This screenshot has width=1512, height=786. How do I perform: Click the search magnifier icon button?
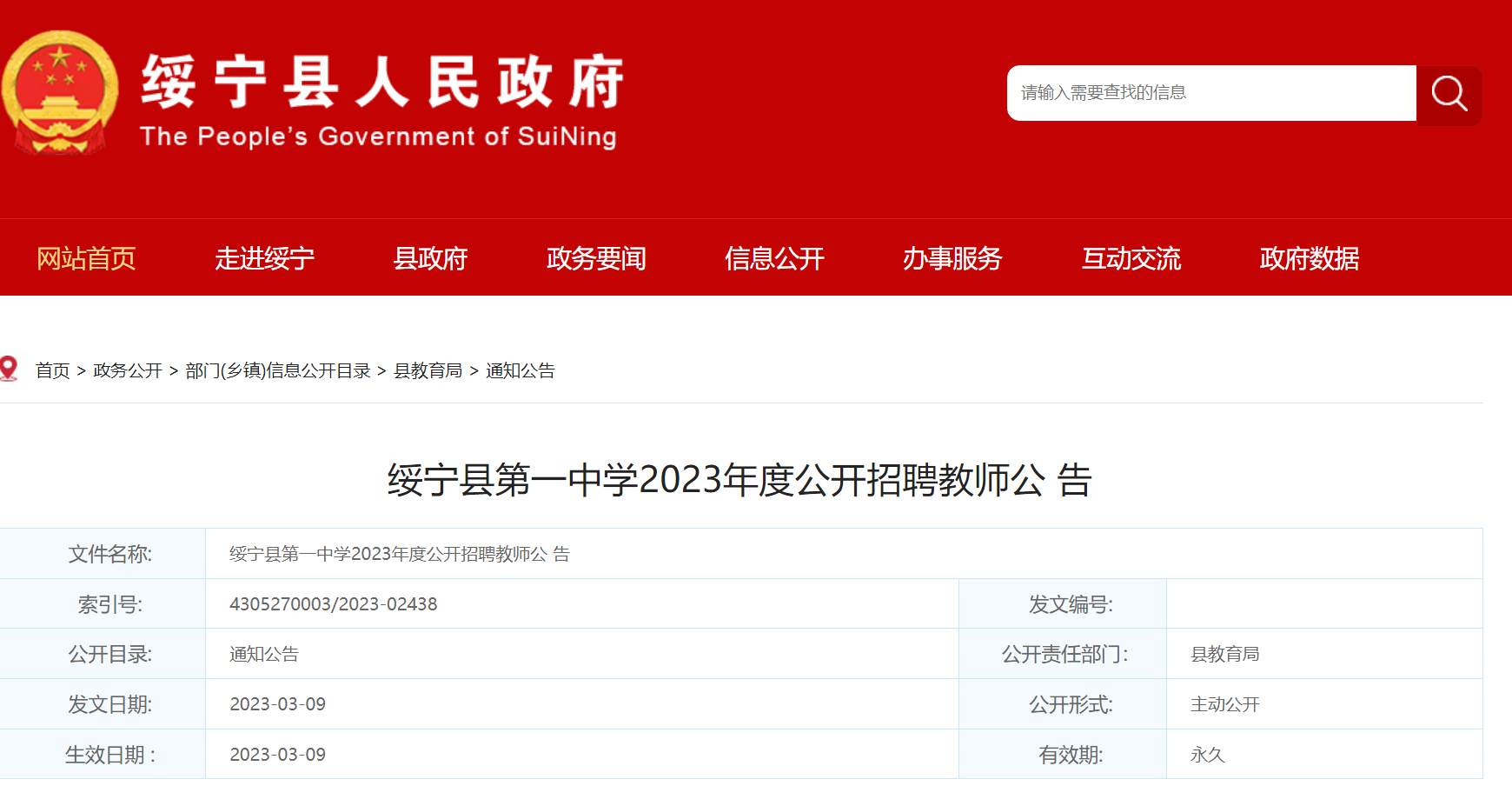[1449, 94]
